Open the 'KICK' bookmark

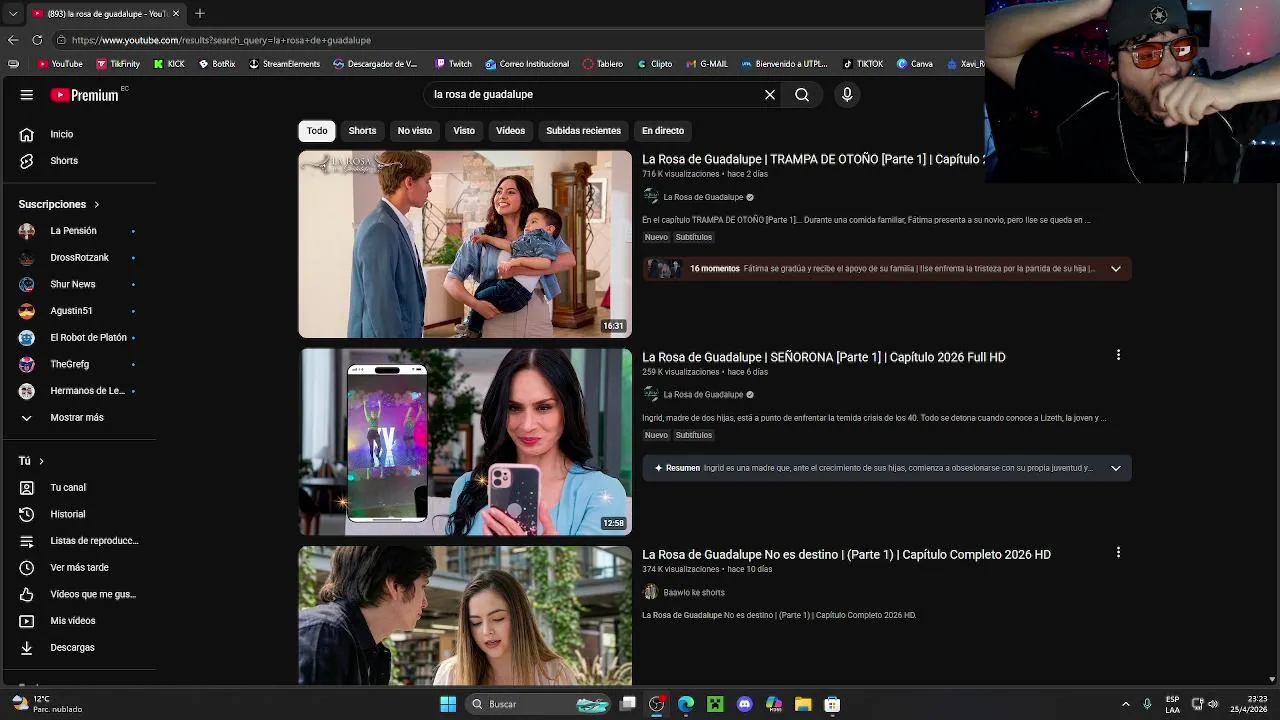pos(169,64)
